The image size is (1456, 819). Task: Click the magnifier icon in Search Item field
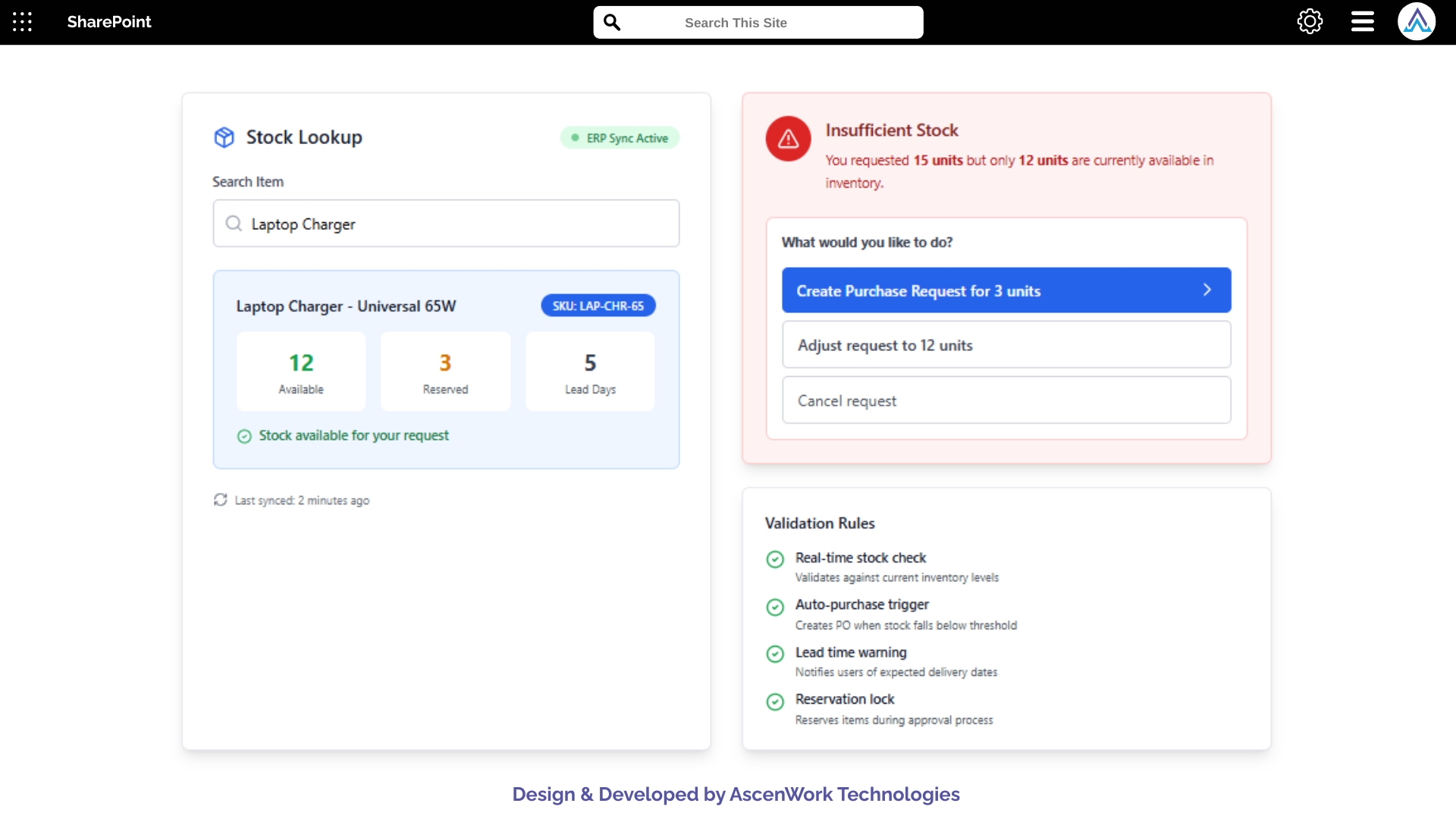coord(234,224)
